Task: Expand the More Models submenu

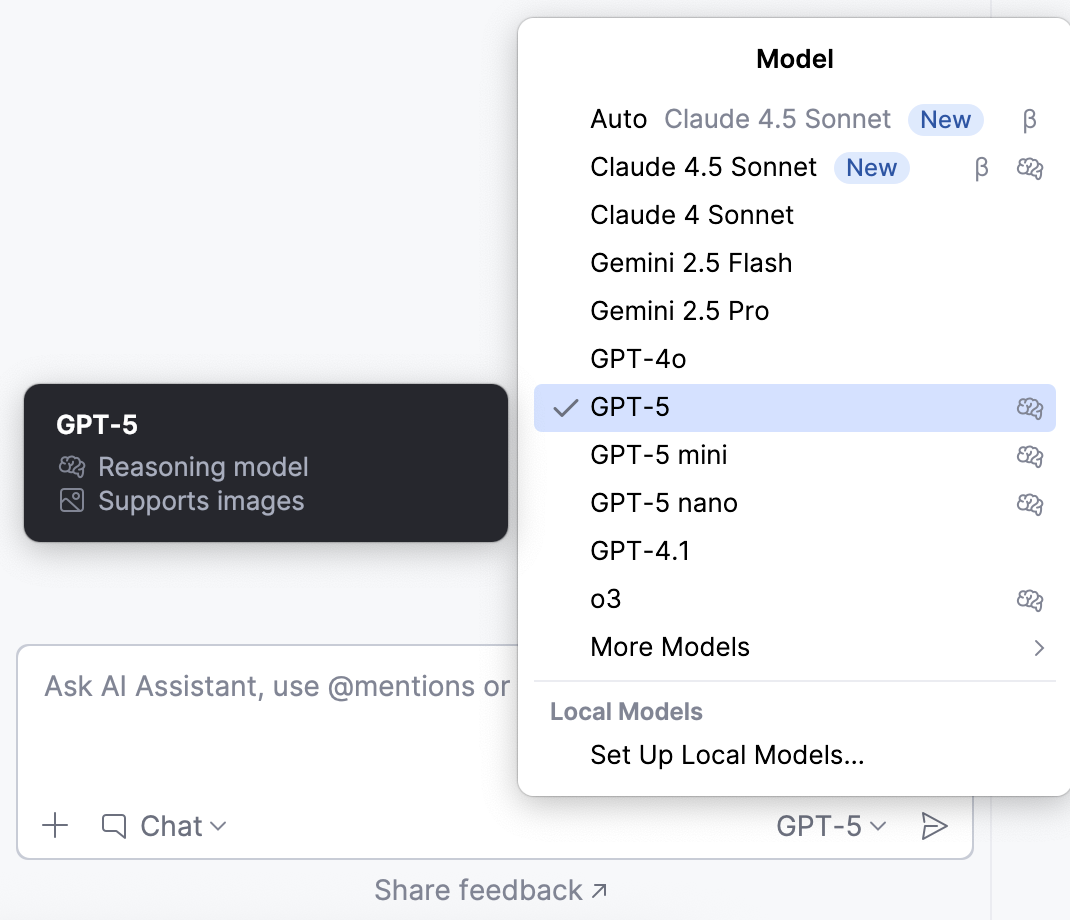Action: (x=670, y=647)
